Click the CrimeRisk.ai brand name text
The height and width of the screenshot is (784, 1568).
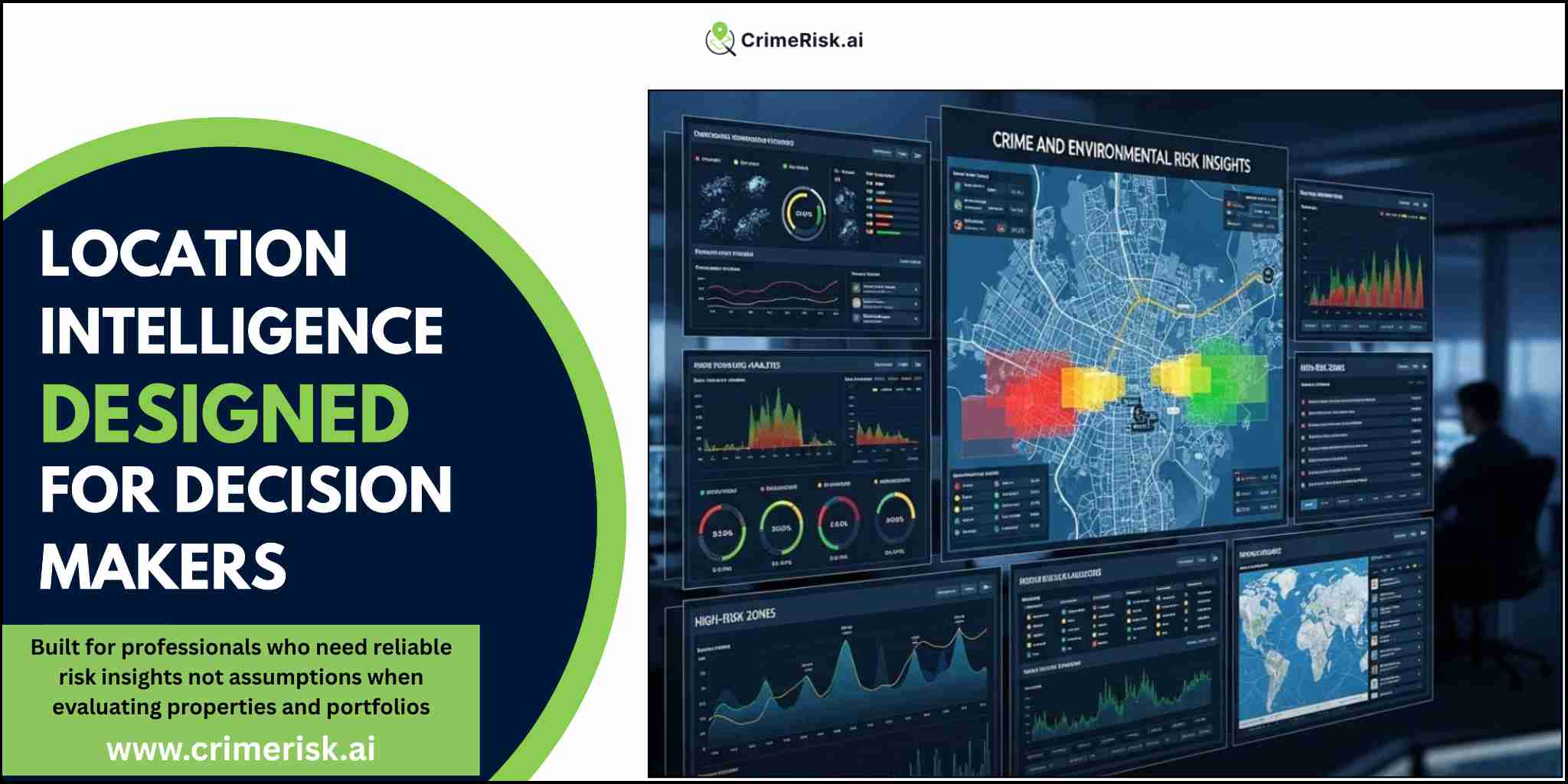tap(802, 41)
